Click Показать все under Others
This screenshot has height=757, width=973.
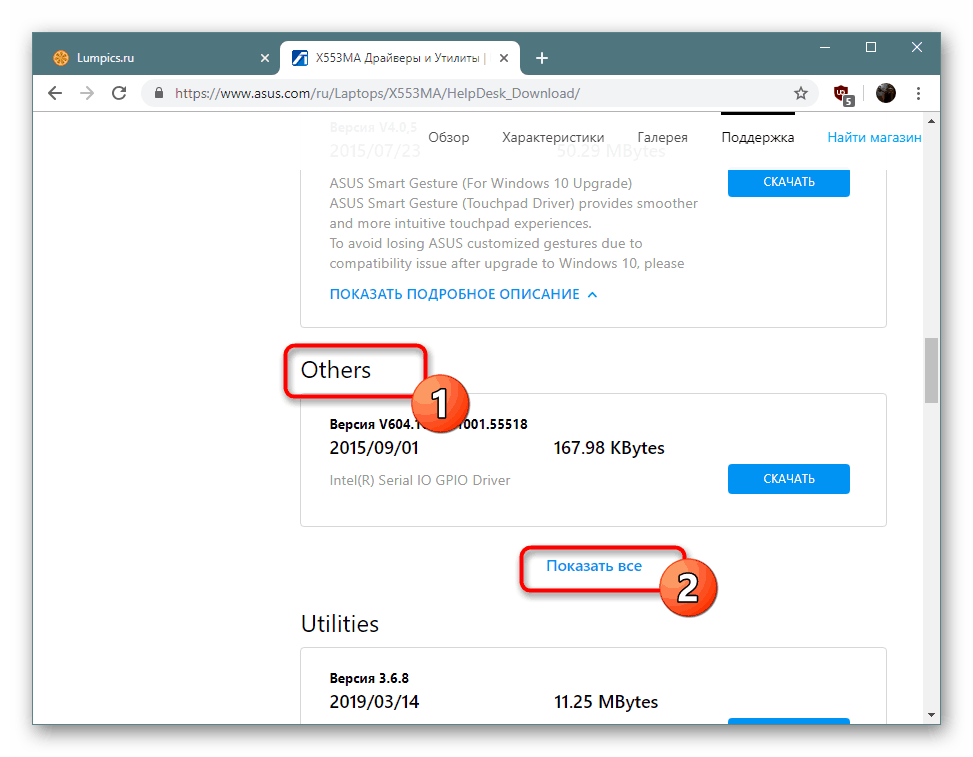(x=594, y=566)
